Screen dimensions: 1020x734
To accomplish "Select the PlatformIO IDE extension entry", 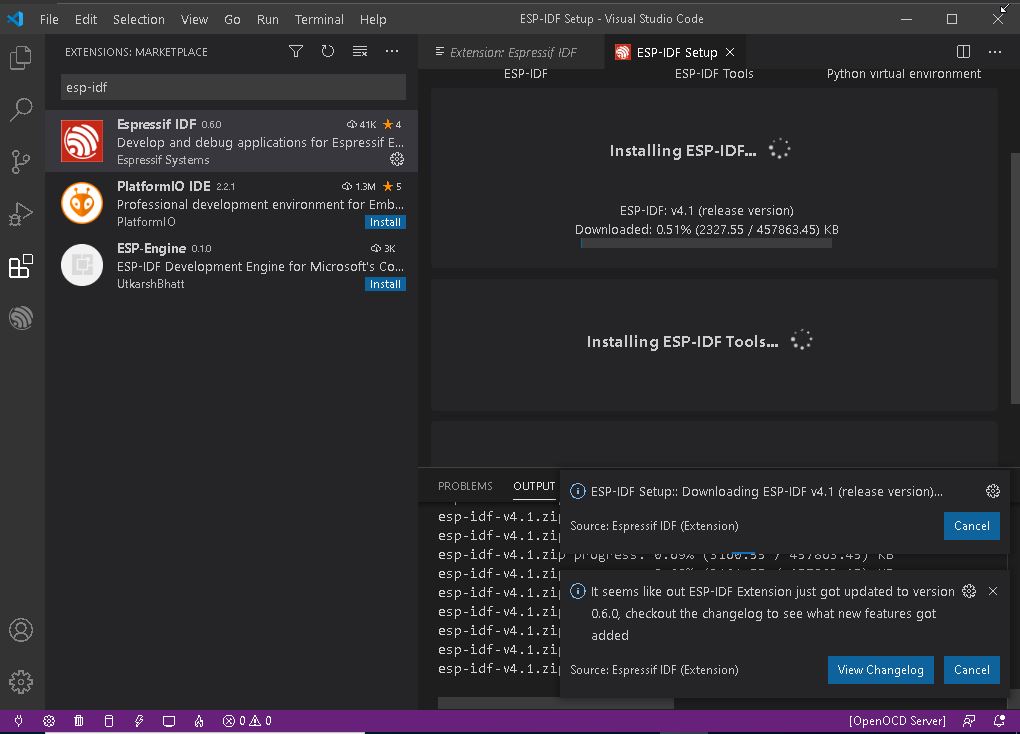I will [232, 203].
